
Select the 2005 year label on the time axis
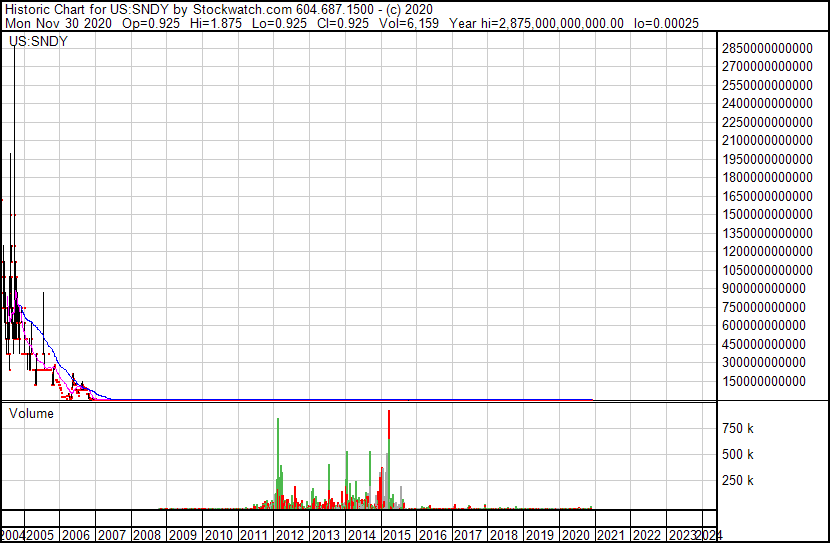coord(40,536)
